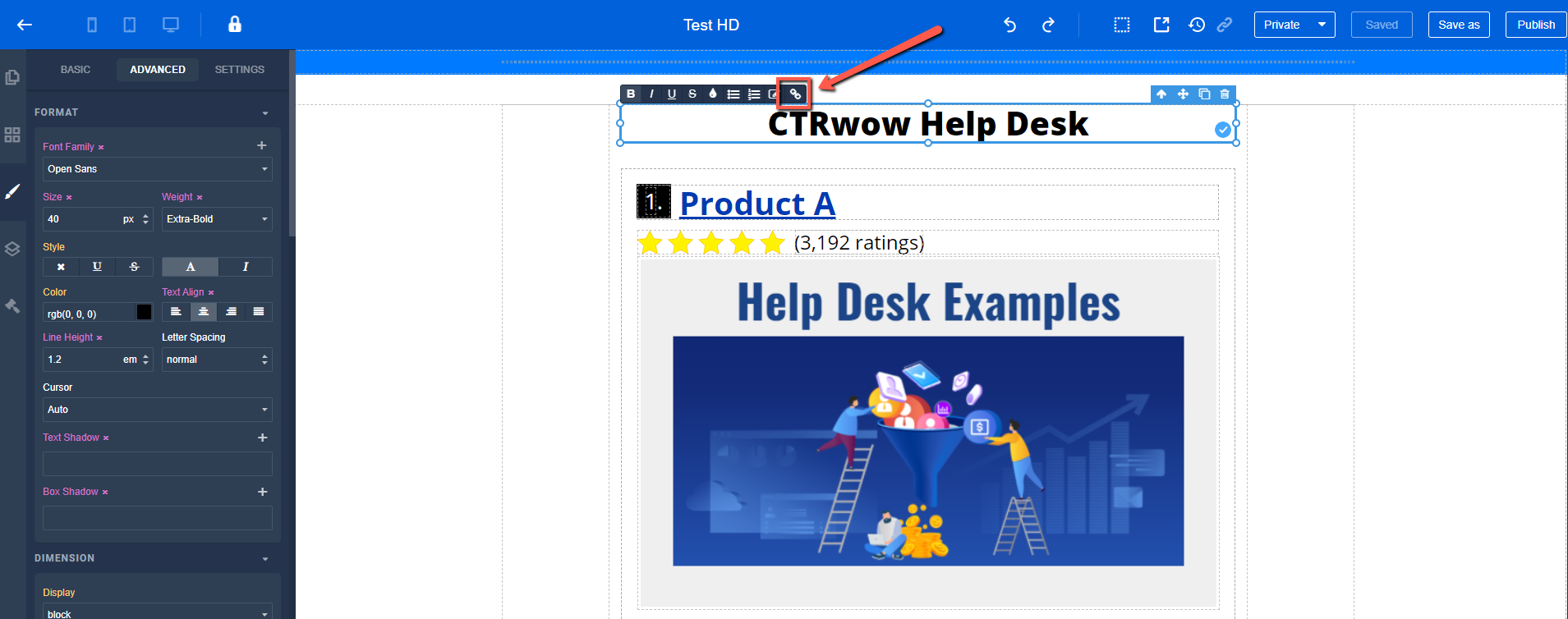Select parent element with up arrow icon
Image resolution: width=1568 pixels, height=619 pixels.
pyautogui.click(x=1161, y=94)
